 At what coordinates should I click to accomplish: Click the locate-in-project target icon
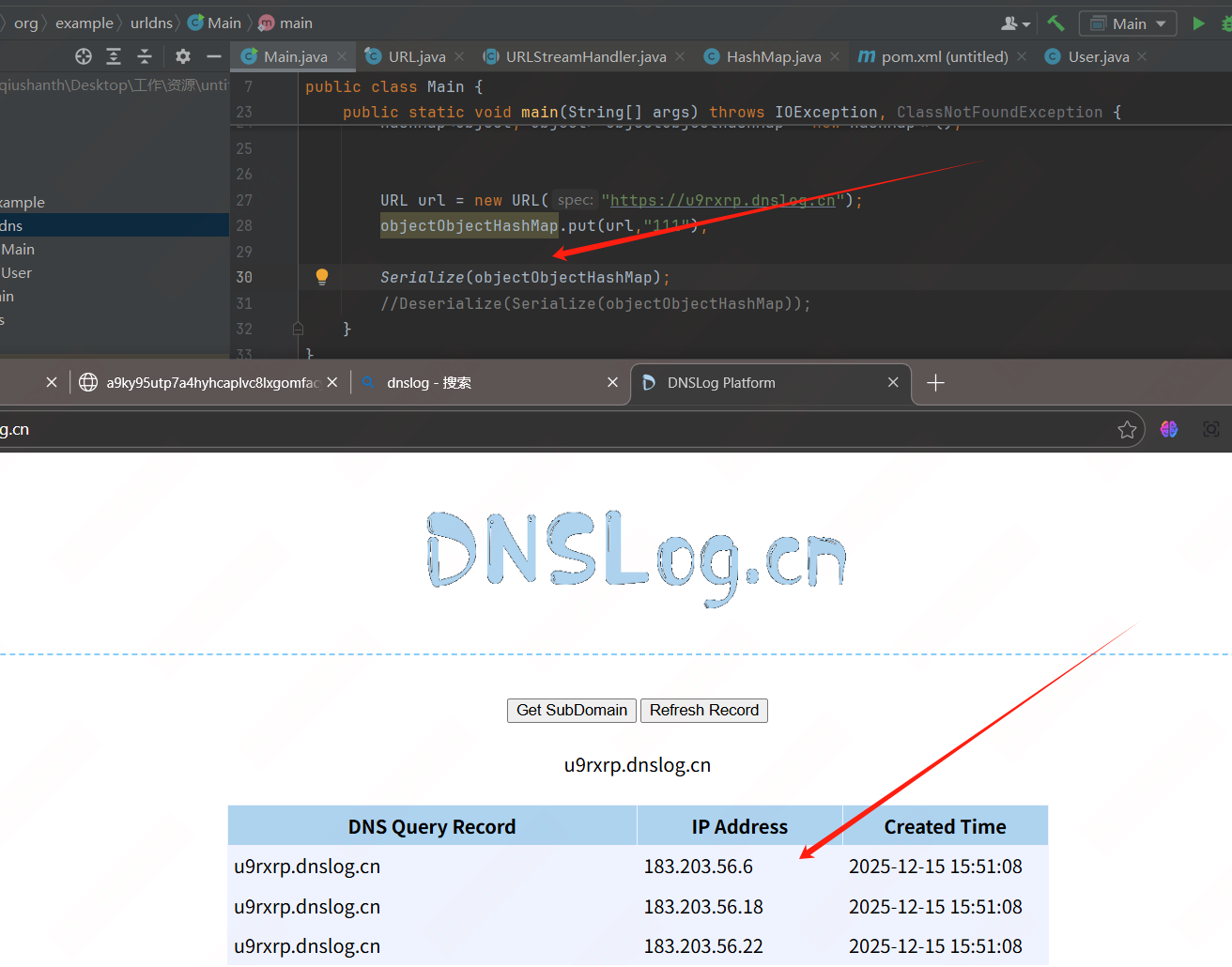click(x=84, y=56)
